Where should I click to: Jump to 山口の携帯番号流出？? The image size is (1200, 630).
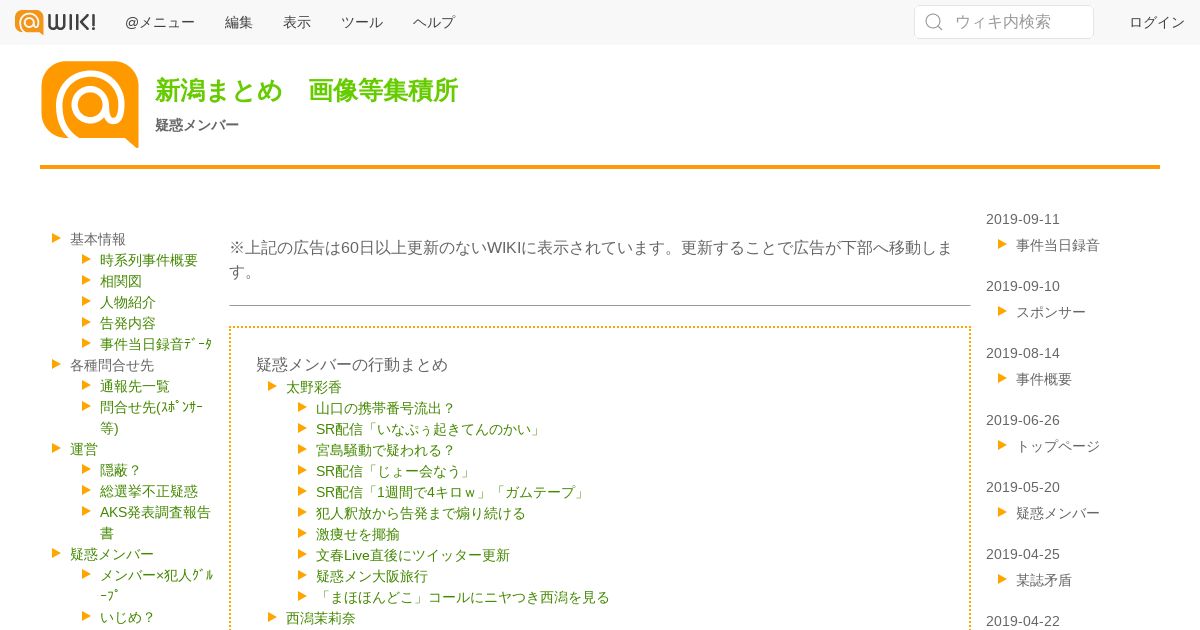[386, 408]
